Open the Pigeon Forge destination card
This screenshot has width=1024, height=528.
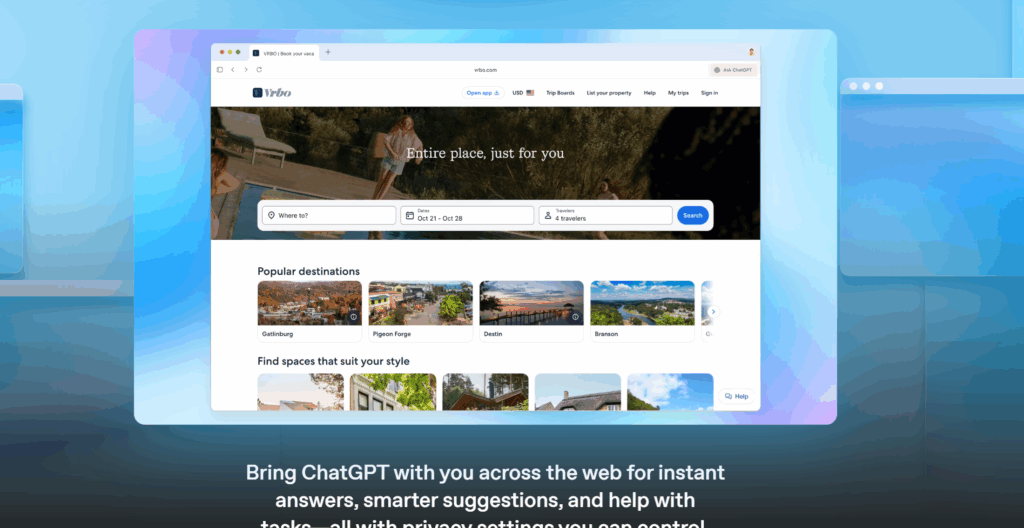pyautogui.click(x=421, y=312)
